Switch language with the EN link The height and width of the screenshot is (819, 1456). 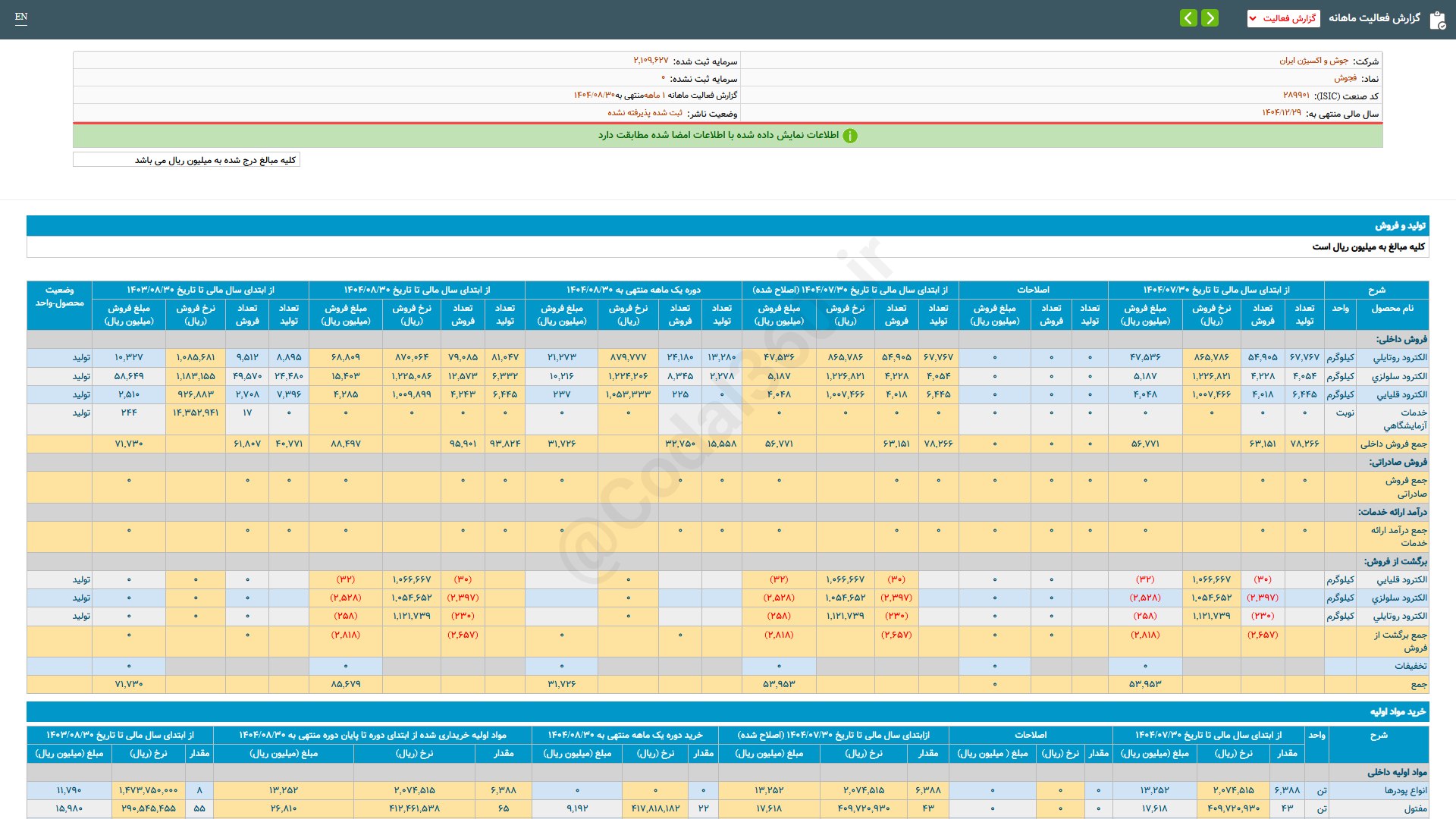pyautogui.click(x=21, y=17)
